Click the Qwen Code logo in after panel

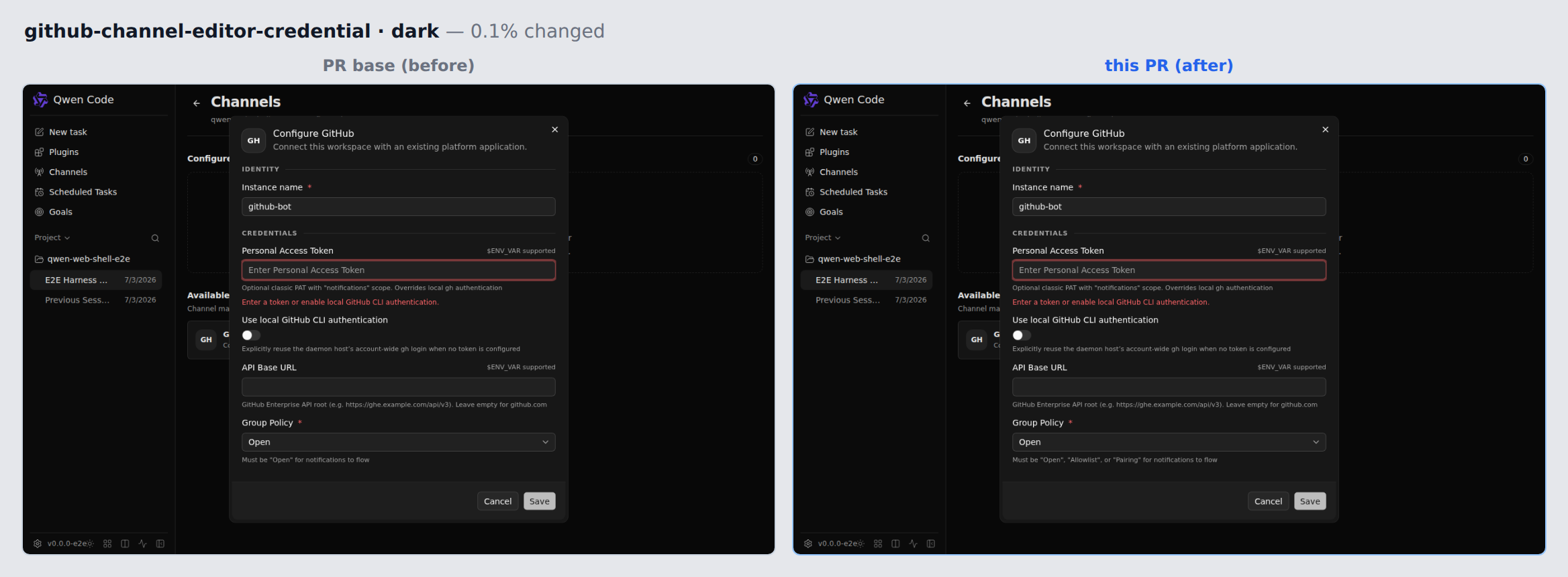click(x=811, y=99)
